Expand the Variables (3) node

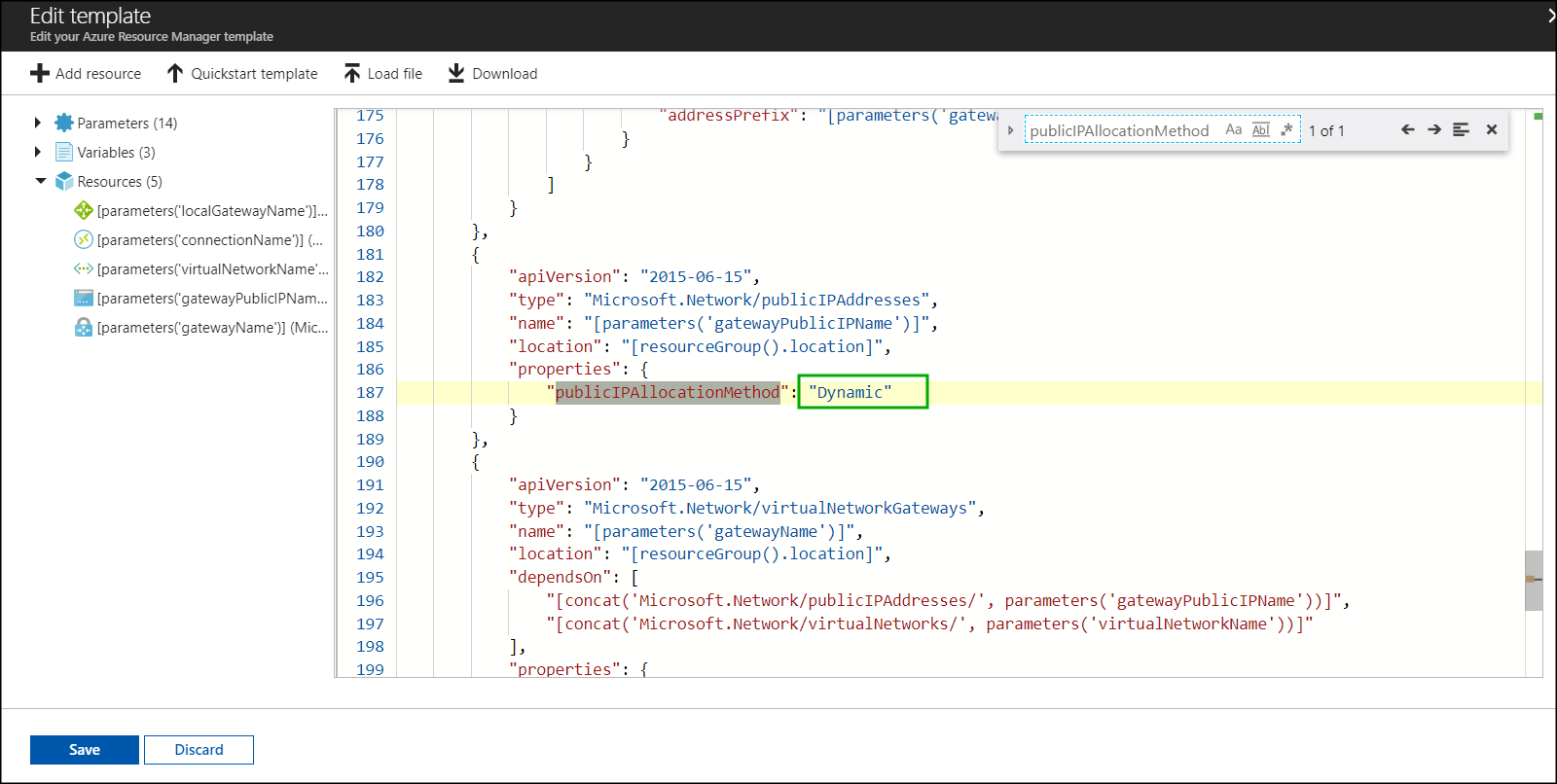click(37, 152)
